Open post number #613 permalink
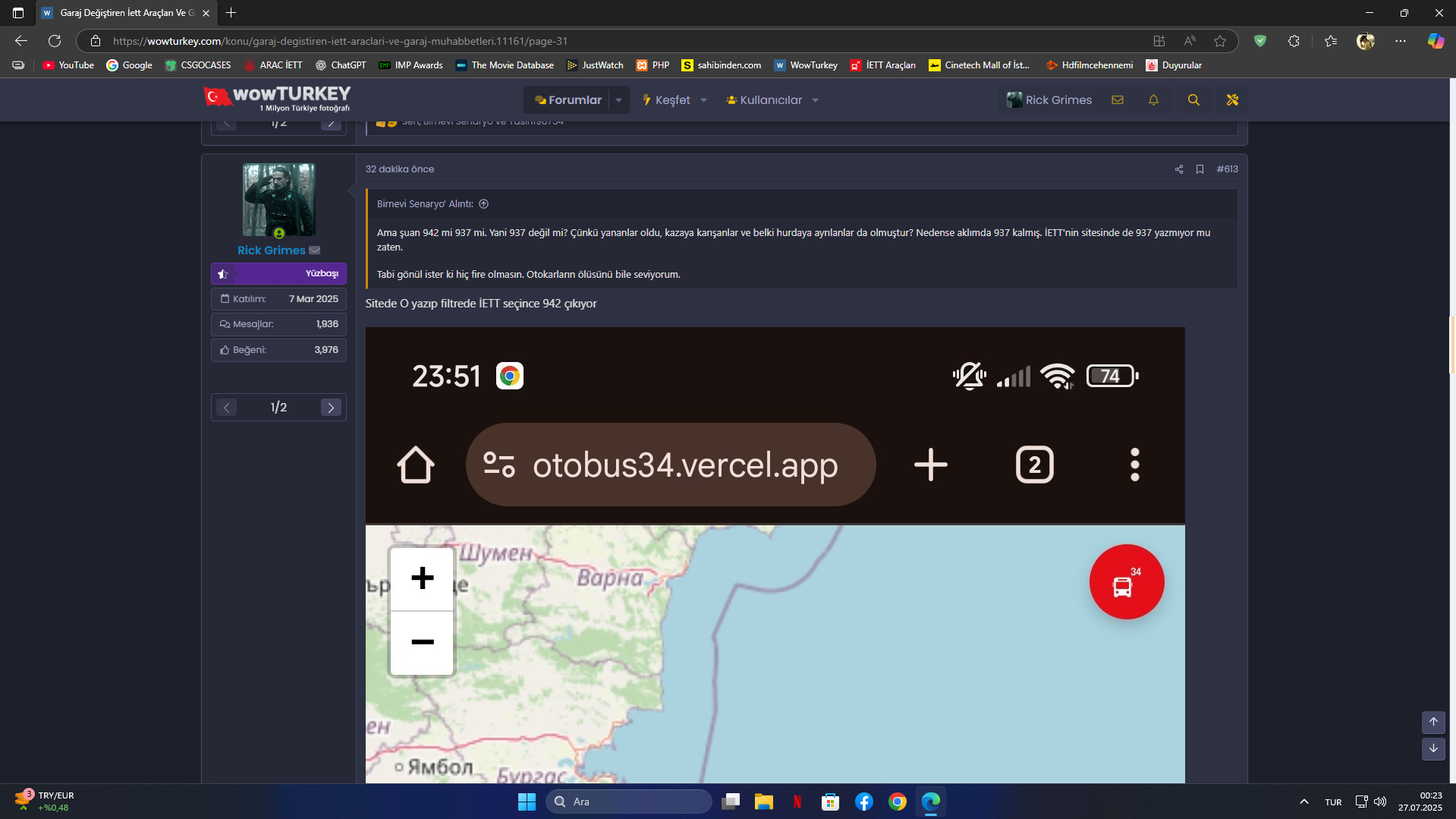Screen dimensions: 1456x819 1227,169
